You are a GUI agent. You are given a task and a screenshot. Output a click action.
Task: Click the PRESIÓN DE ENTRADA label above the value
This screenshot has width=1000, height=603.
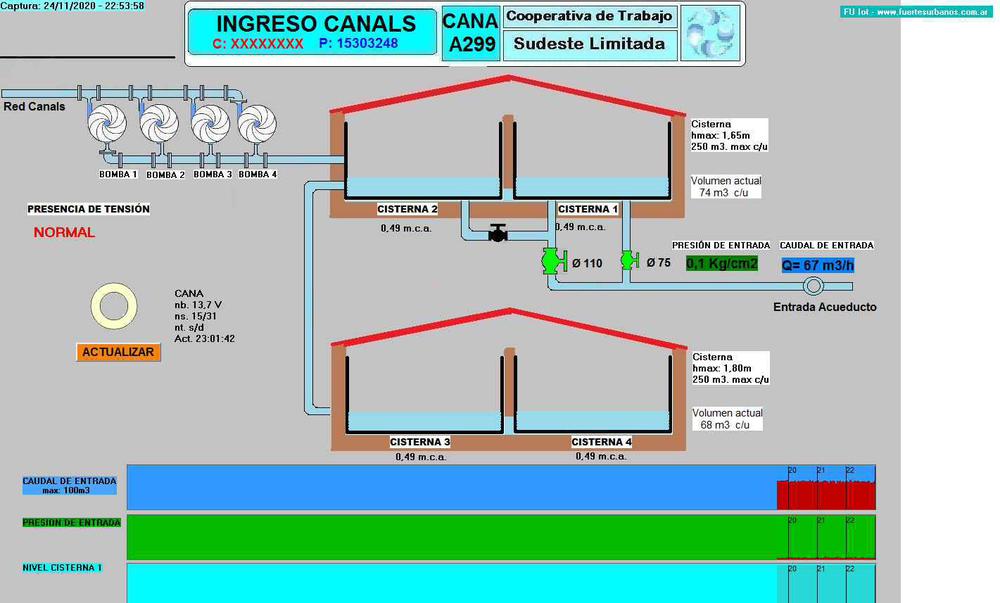pyautogui.click(x=721, y=245)
